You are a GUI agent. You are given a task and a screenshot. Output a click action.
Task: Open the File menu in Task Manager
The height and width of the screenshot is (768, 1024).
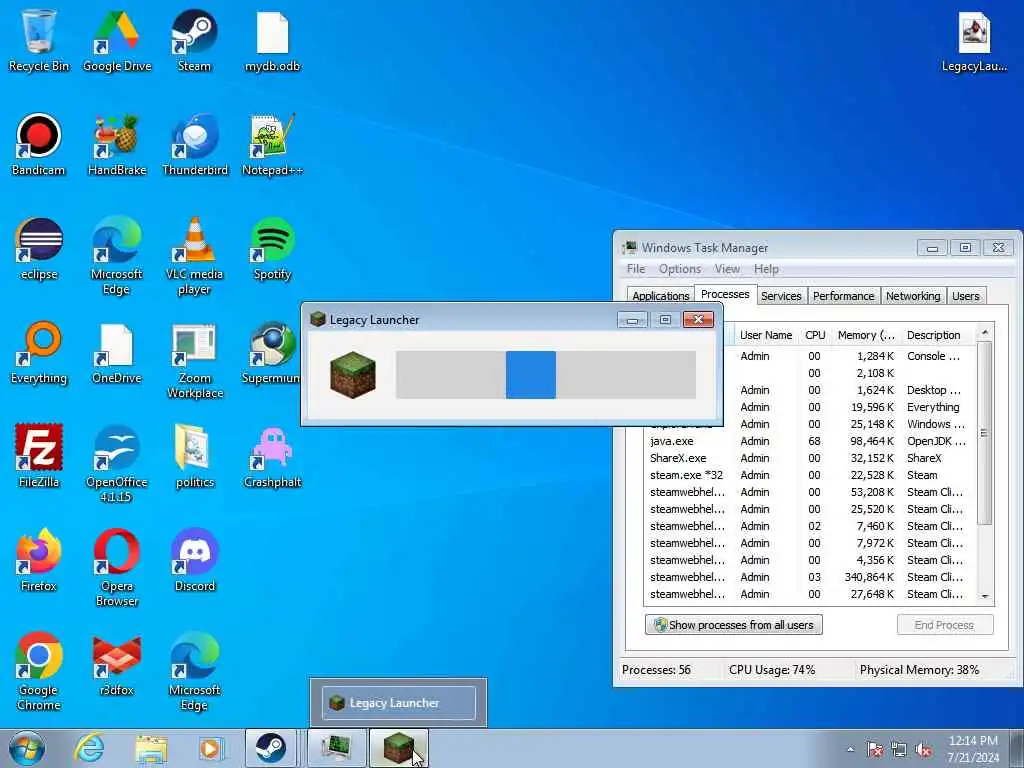tap(636, 269)
